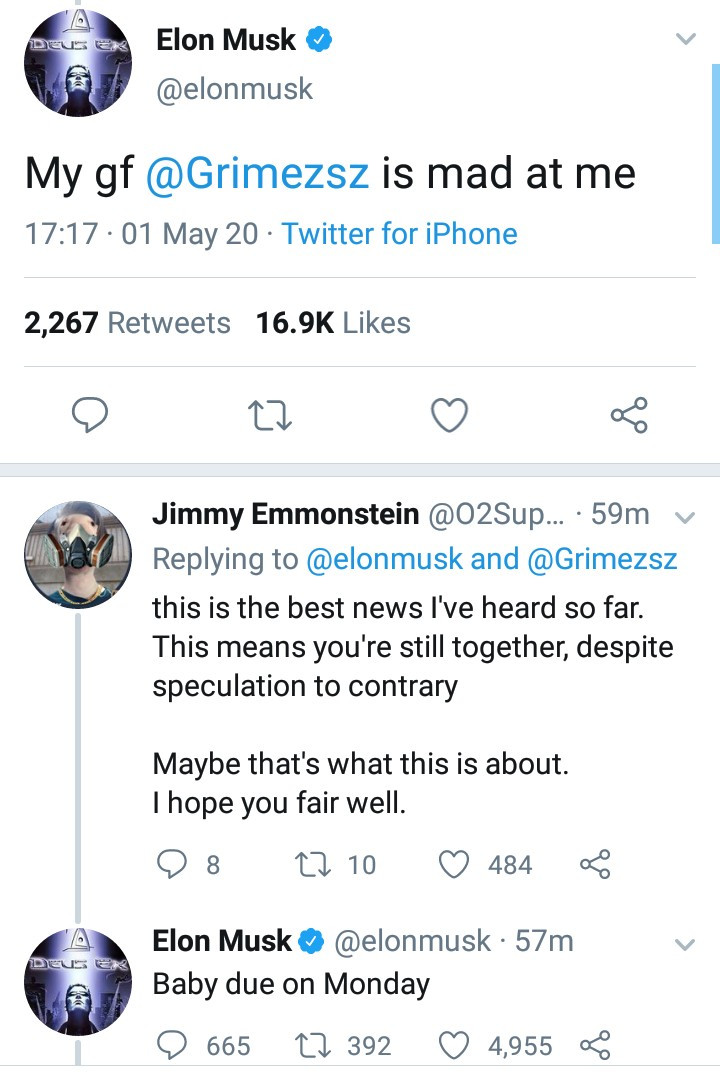Open the Twitter for iPhone source link
Screen dimensions: 720x1079
coord(399,234)
